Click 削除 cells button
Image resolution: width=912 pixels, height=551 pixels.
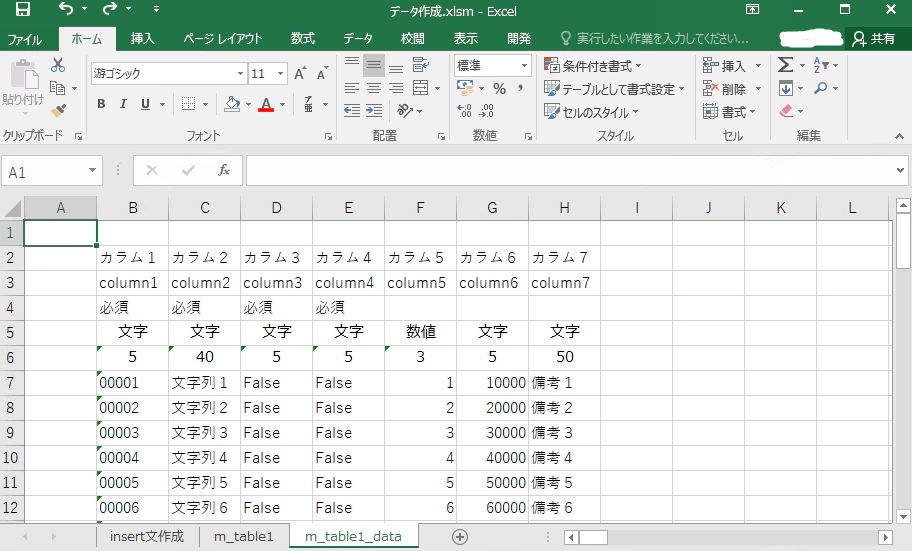[x=732, y=88]
